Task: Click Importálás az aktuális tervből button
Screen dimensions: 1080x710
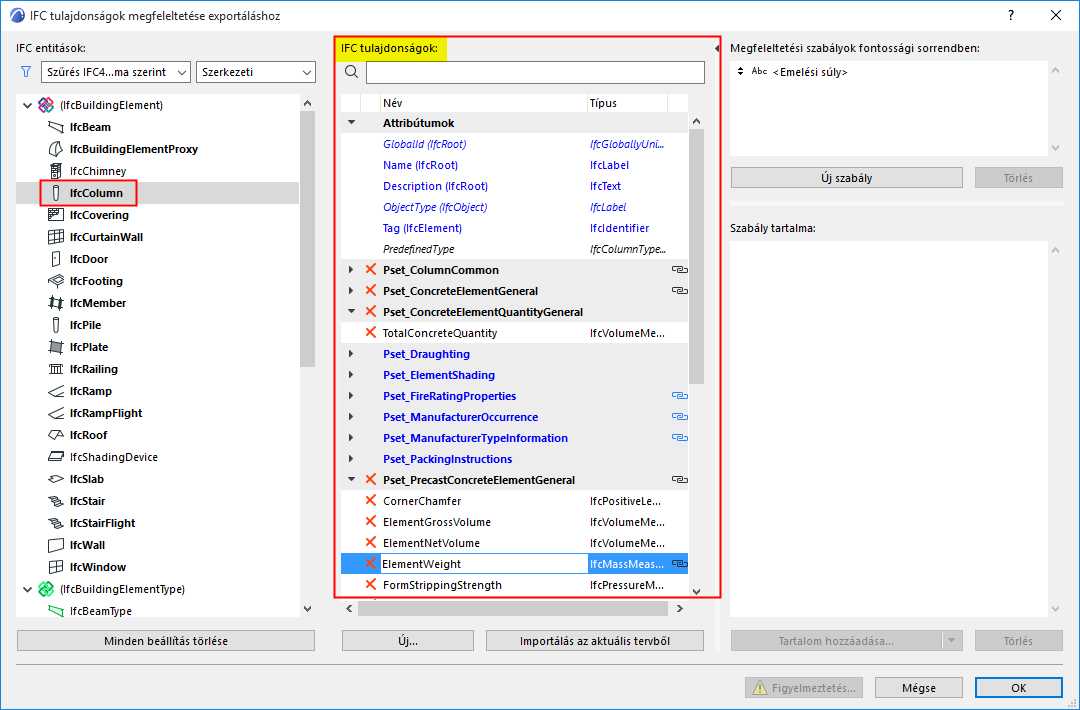Action: point(595,641)
